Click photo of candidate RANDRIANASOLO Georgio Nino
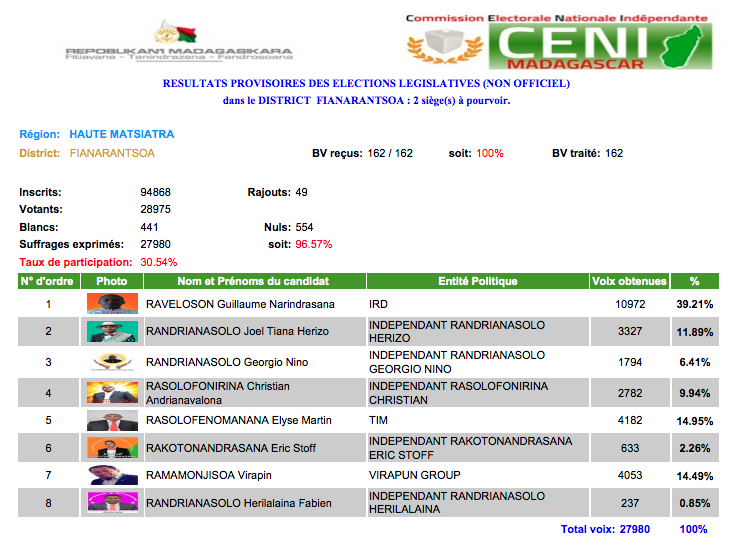738x548 pixels. [x=112, y=362]
